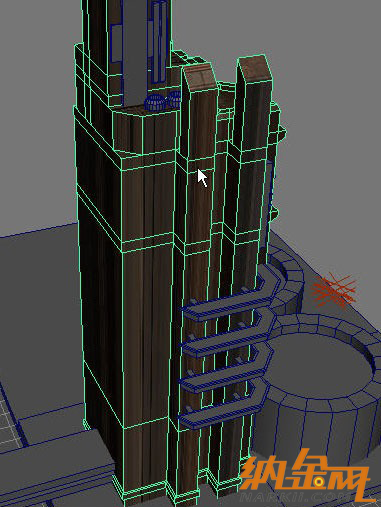Select the blue panel inside central column

[x=159, y=42]
